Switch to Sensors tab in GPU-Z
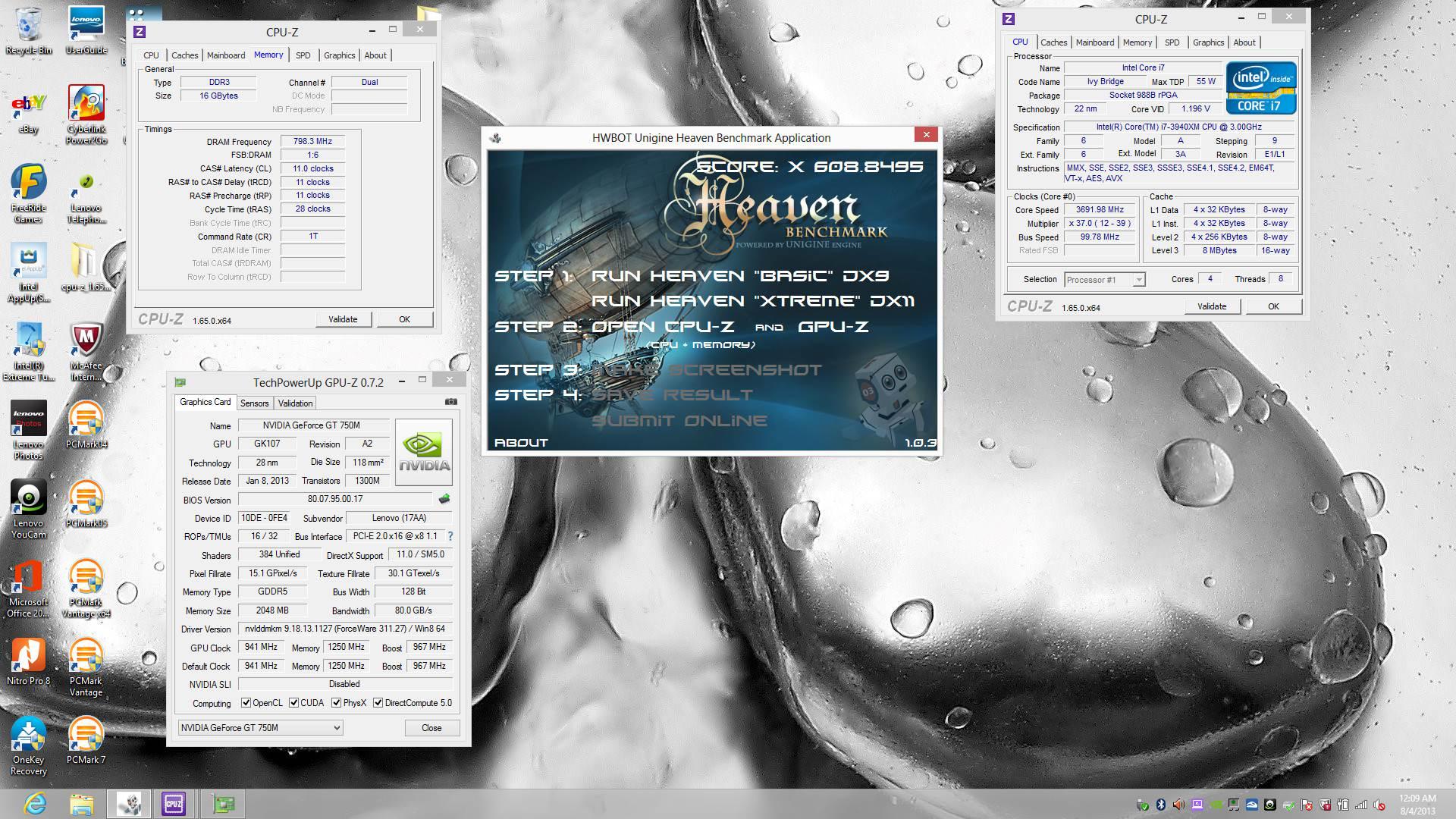This screenshot has width=1456, height=819. tap(254, 403)
